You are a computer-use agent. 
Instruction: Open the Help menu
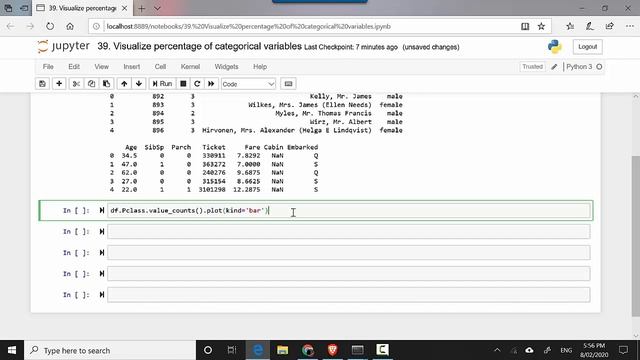pos(260,67)
